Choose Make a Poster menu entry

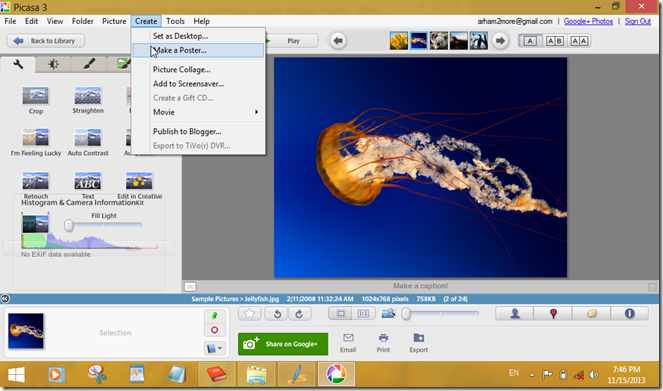coord(198,50)
